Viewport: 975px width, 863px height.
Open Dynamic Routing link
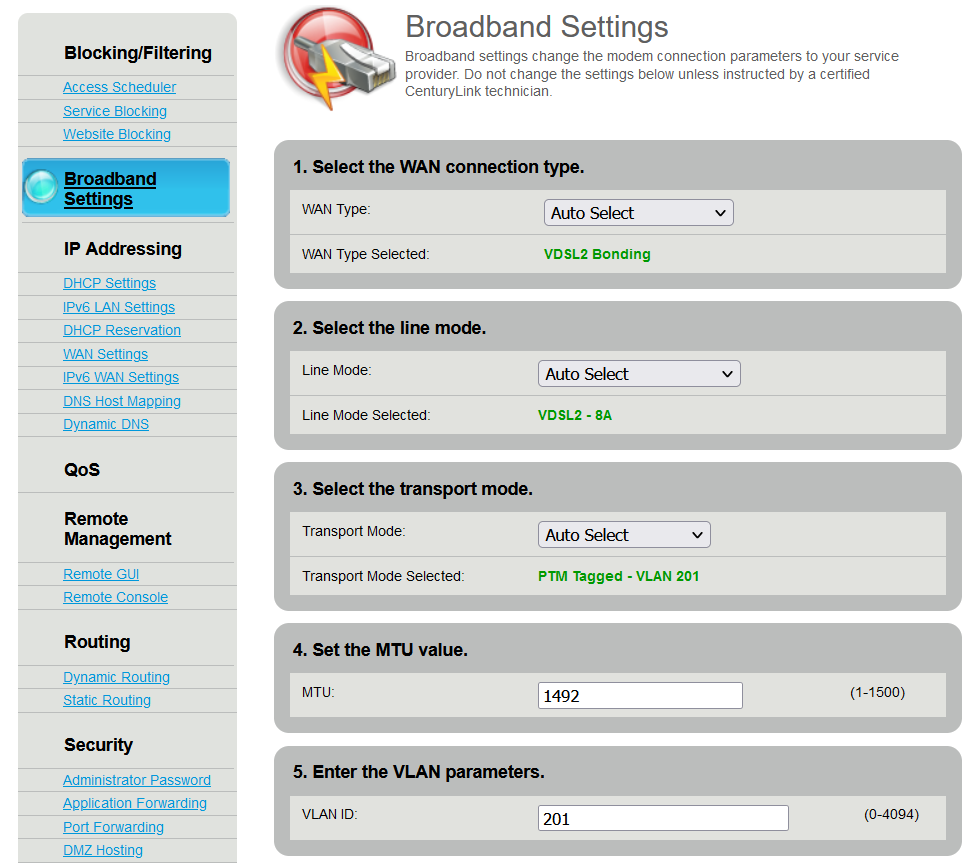116,678
